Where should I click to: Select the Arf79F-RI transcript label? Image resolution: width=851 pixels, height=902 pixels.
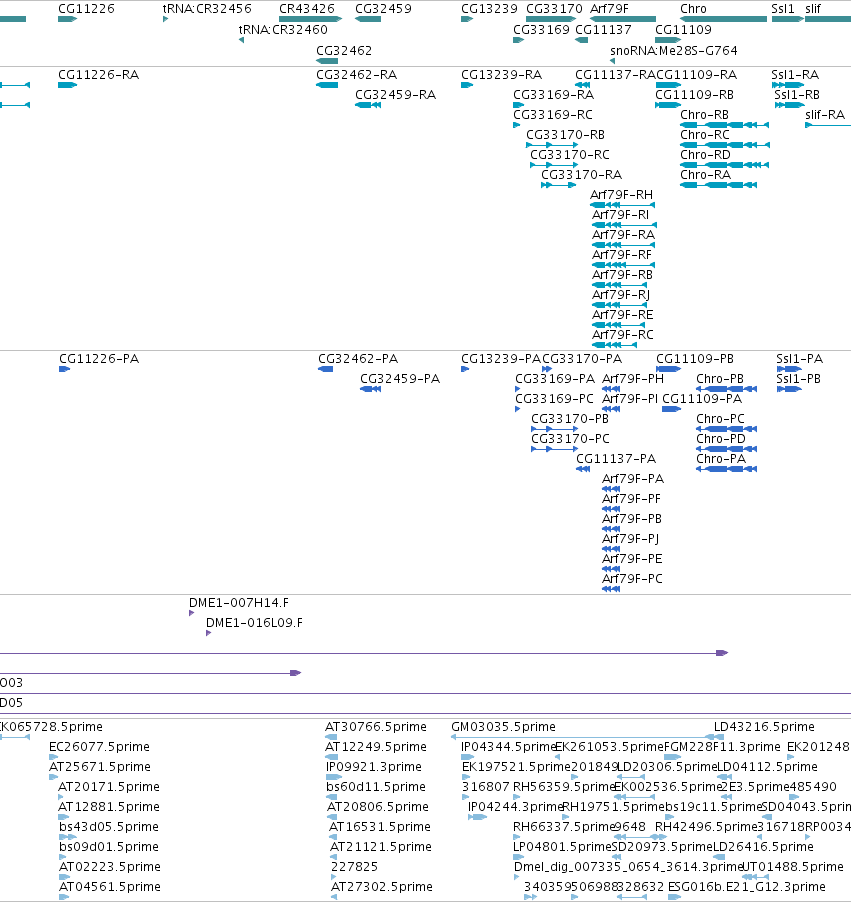(x=620, y=215)
